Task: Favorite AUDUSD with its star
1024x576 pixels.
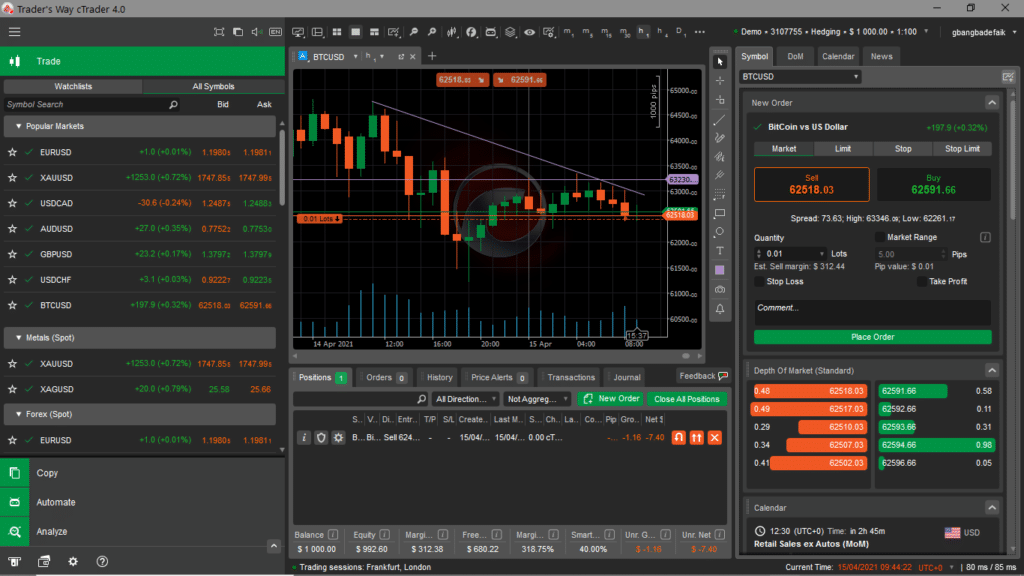Action: tap(12, 229)
